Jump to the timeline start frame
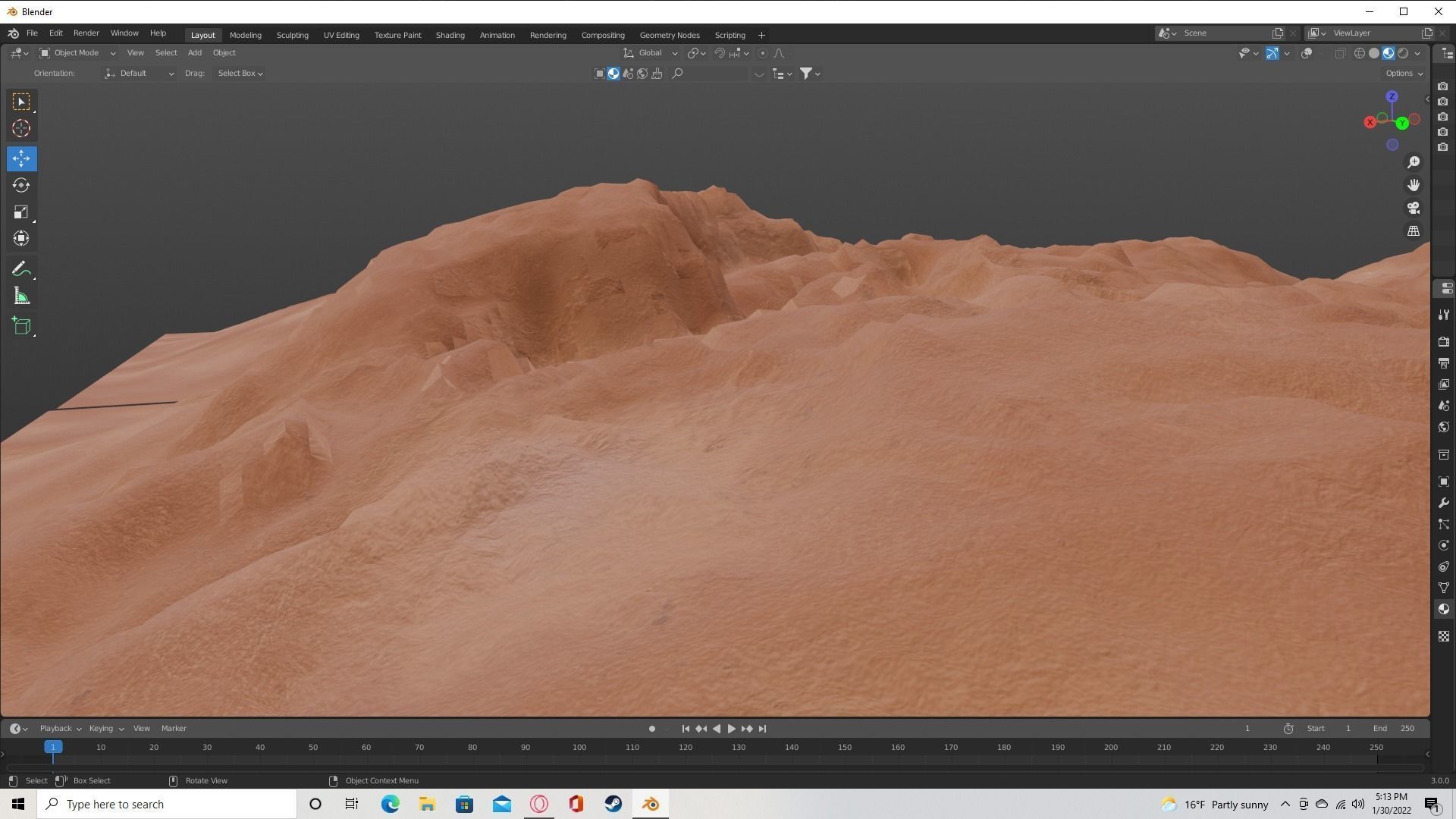Viewport: 1456px width, 819px height. coord(686,729)
